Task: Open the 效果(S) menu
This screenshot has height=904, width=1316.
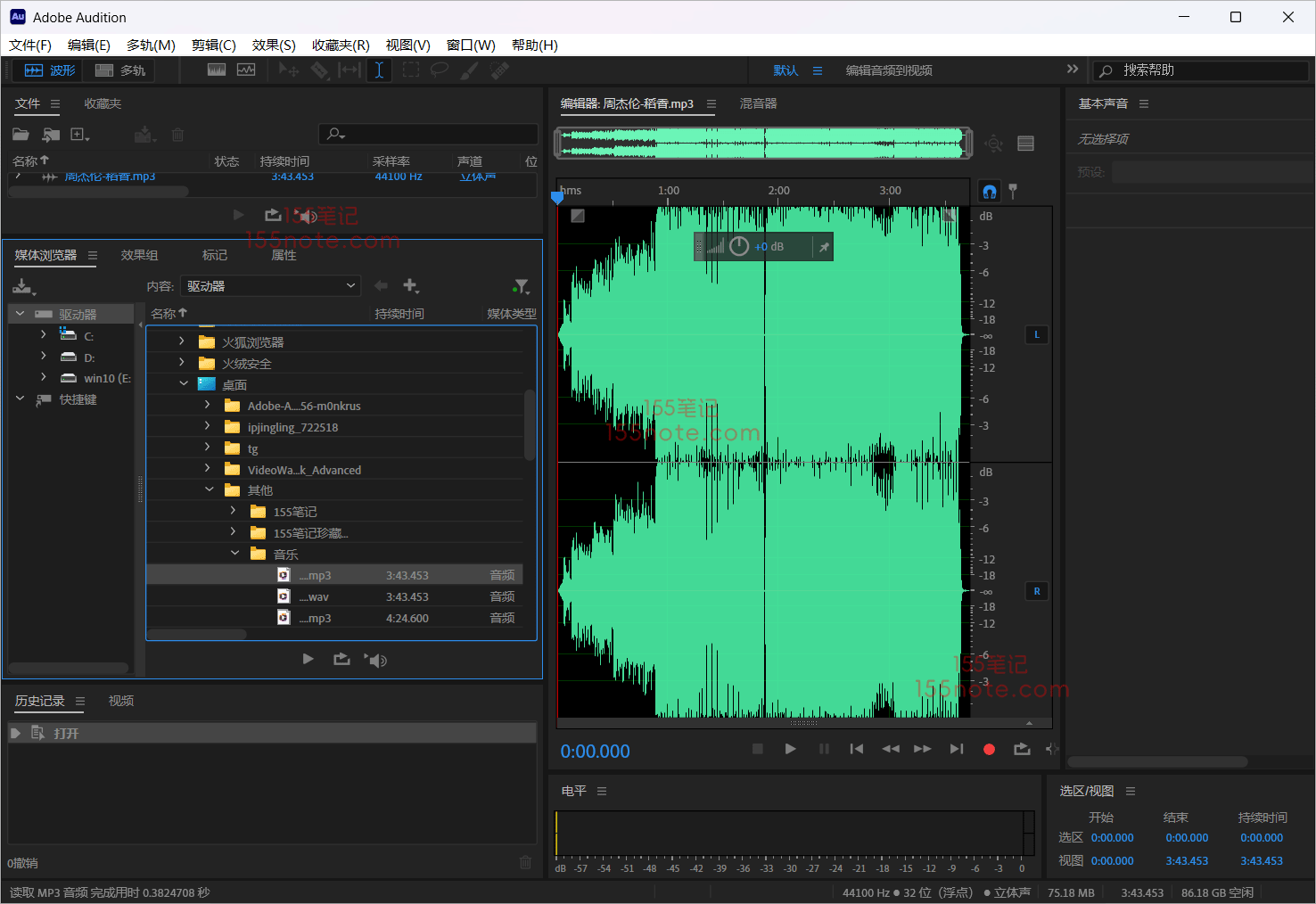Action: tap(273, 45)
